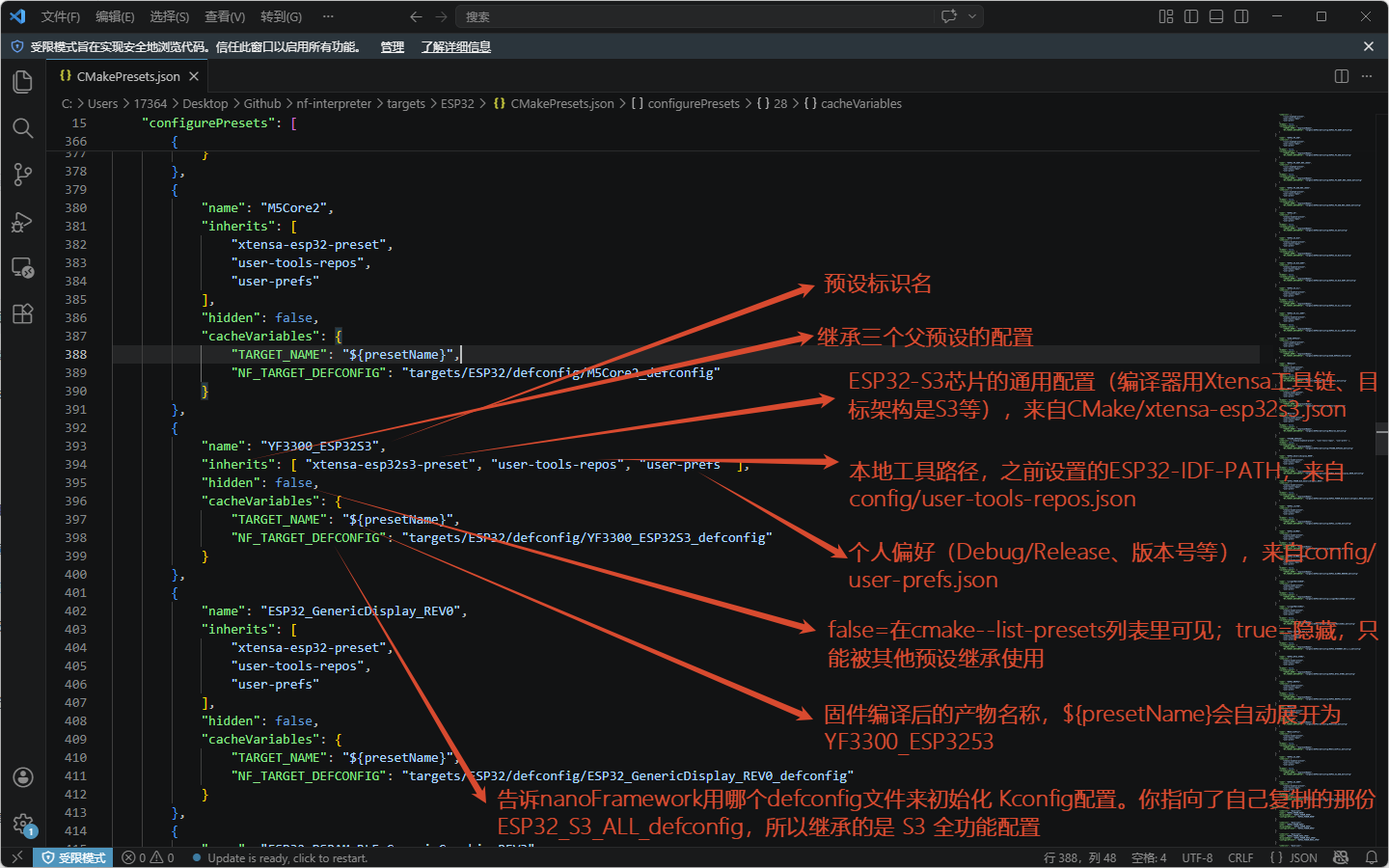Open the Search view in activity bar
Viewport: 1389px width, 868px height.
(23, 128)
